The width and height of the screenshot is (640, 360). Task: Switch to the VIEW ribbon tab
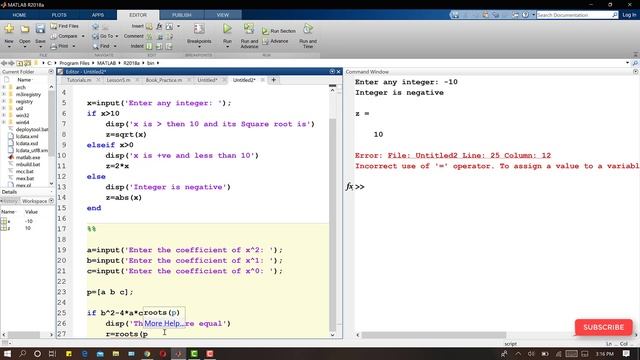coord(222,15)
